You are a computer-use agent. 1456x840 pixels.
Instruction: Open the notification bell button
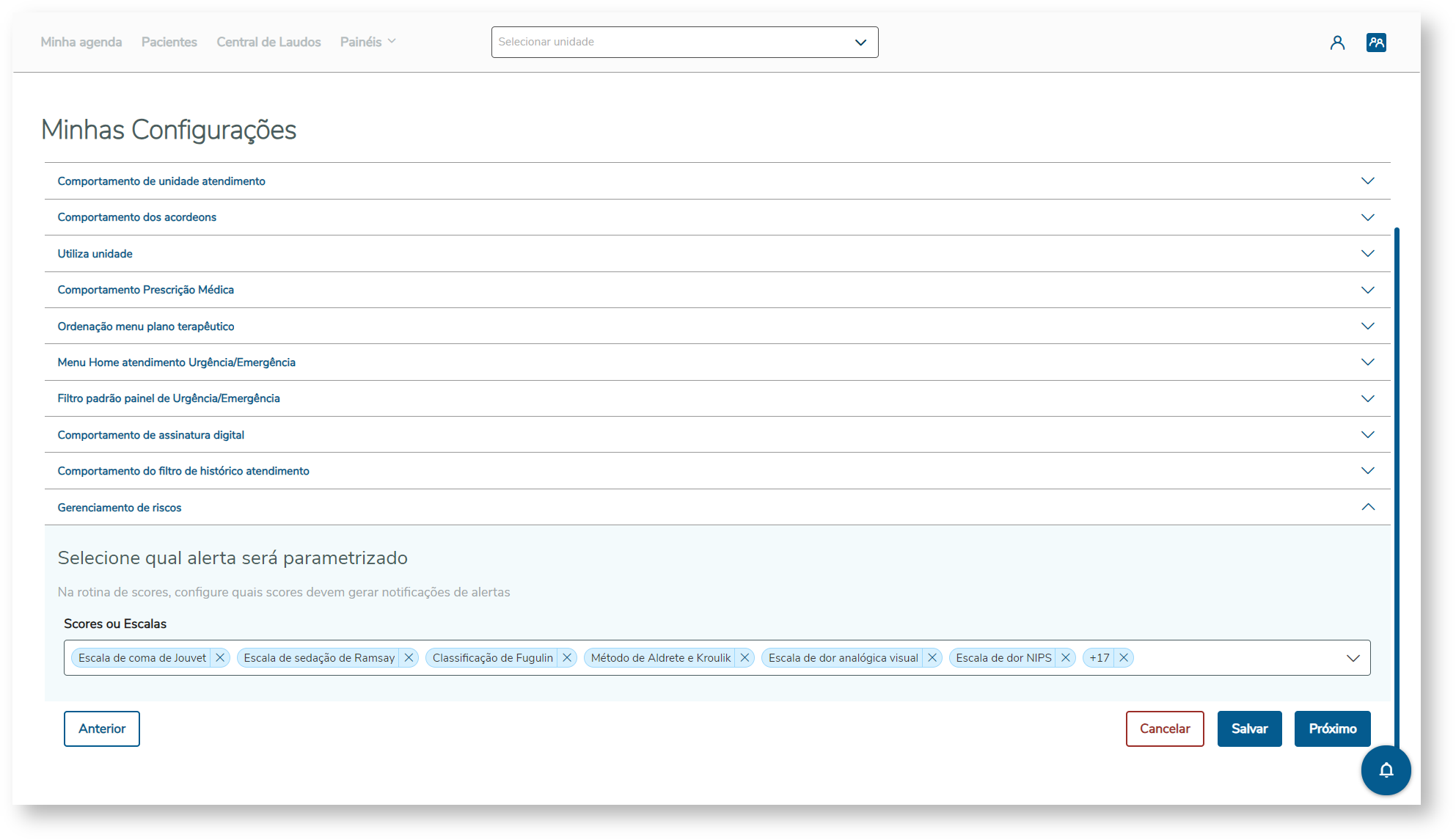1386,770
